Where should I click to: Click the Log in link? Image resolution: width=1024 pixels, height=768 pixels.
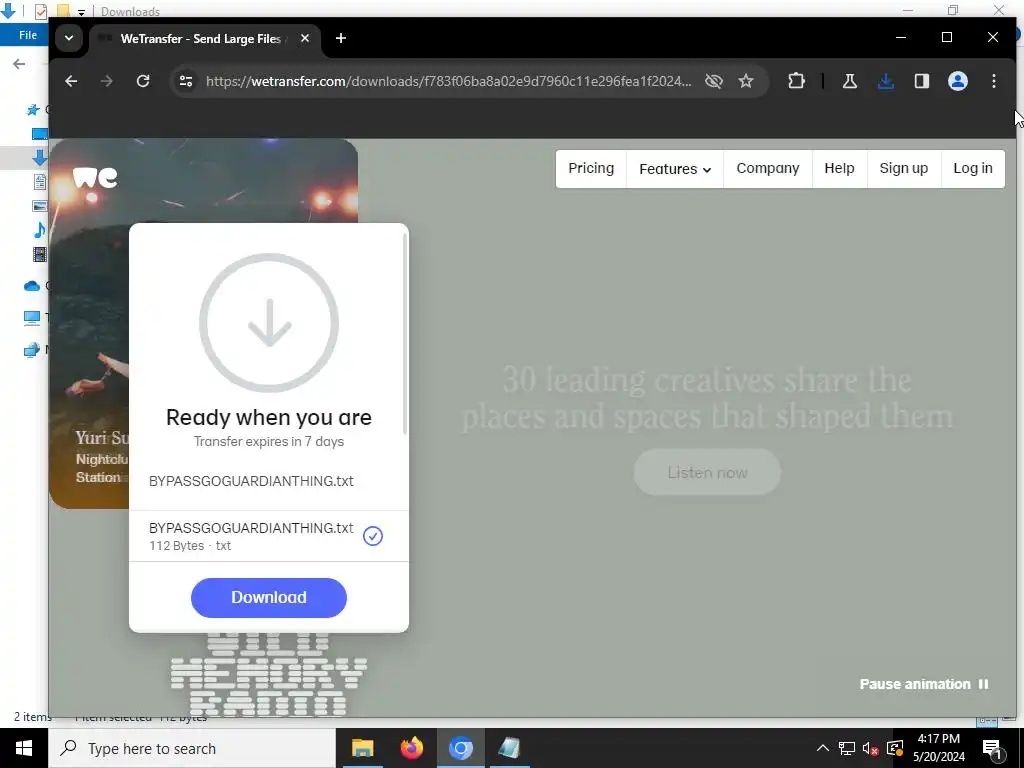pos(972,168)
